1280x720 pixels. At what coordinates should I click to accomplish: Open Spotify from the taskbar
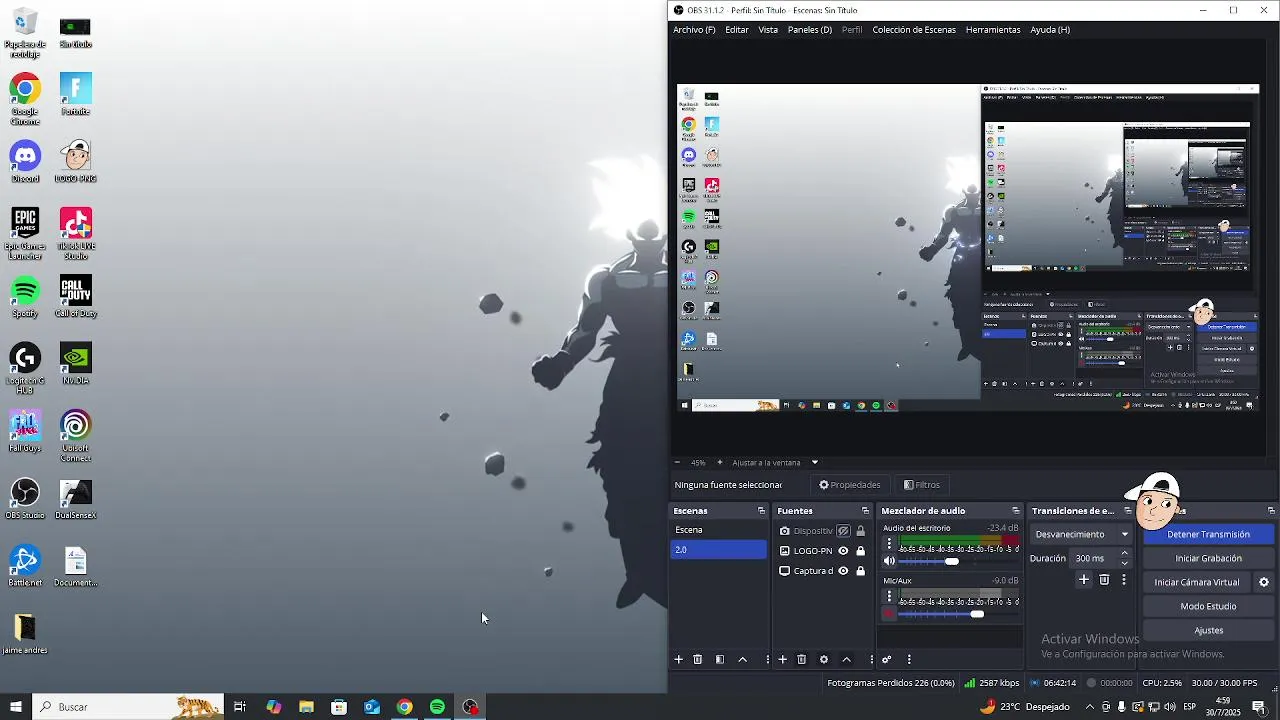(x=437, y=707)
